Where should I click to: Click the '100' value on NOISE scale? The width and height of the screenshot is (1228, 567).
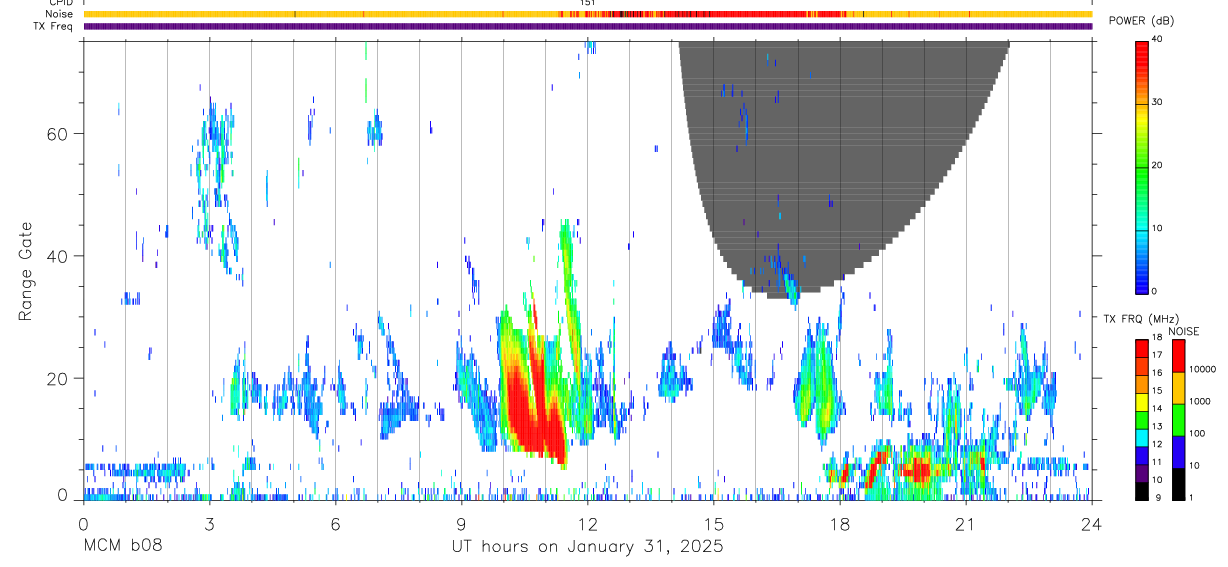(x=1199, y=433)
